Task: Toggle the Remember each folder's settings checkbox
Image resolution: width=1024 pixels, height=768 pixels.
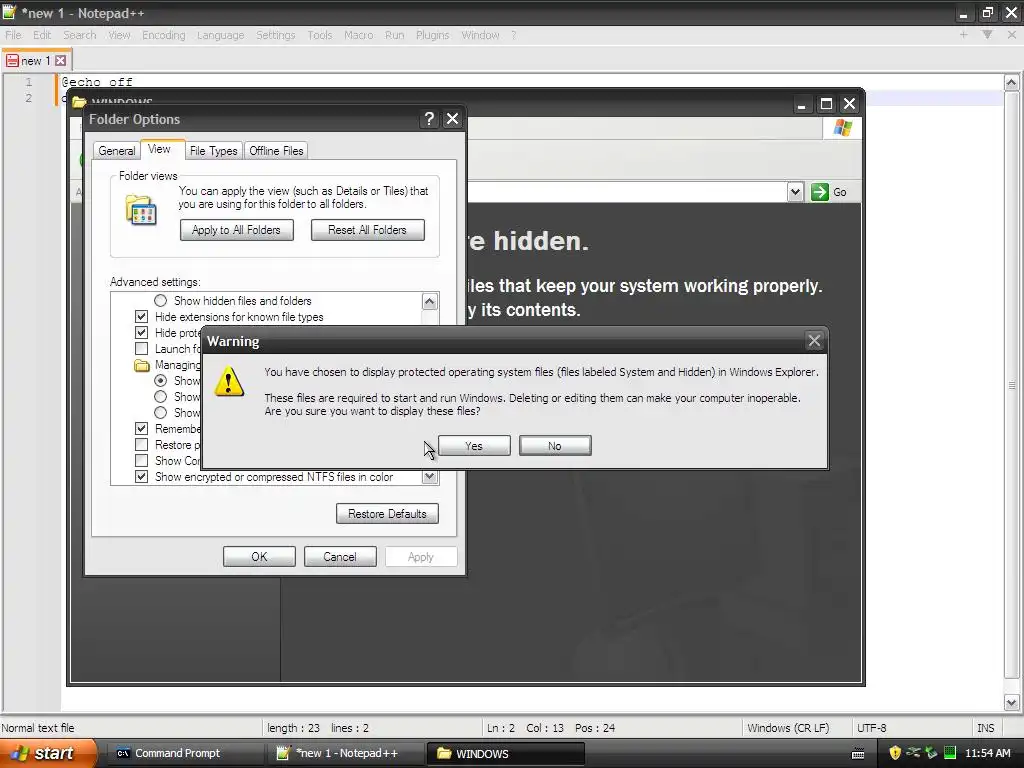Action: [x=142, y=429]
